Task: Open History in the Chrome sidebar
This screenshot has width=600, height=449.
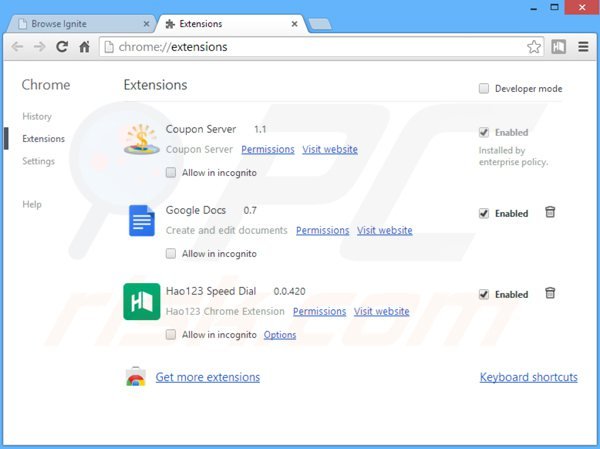Action: [37, 116]
